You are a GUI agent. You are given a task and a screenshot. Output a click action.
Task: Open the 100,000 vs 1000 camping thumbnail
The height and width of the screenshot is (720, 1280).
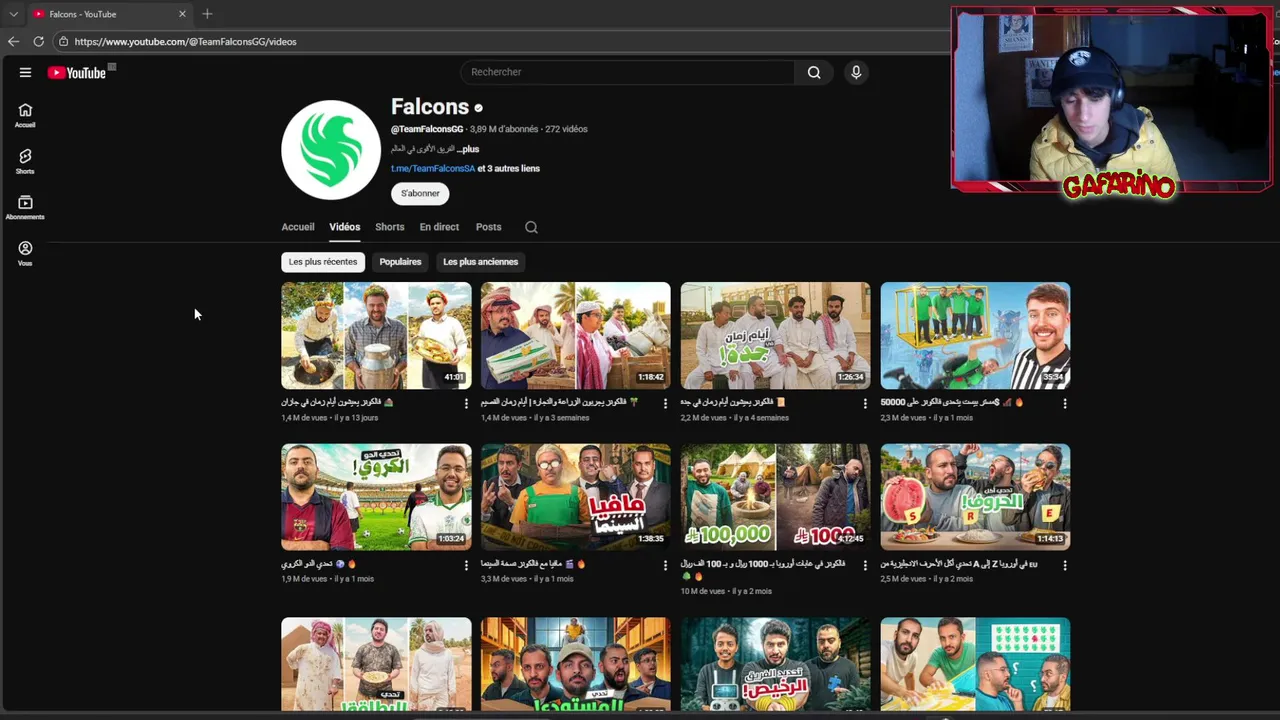click(x=775, y=497)
